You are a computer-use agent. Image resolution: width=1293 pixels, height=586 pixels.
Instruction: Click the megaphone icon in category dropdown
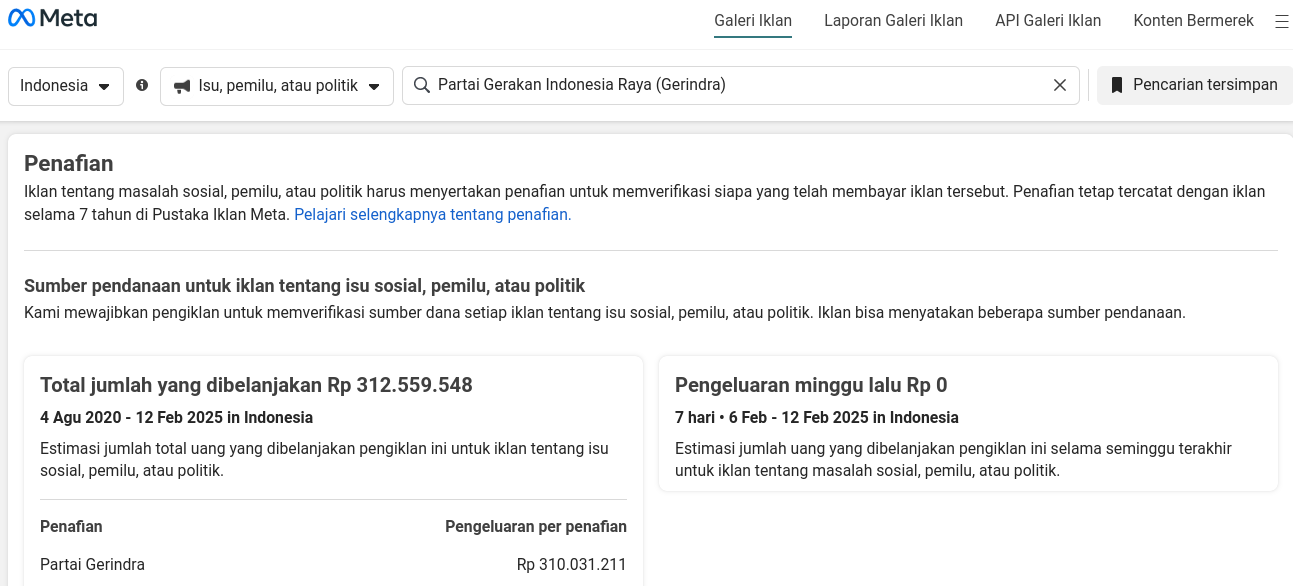tap(182, 86)
